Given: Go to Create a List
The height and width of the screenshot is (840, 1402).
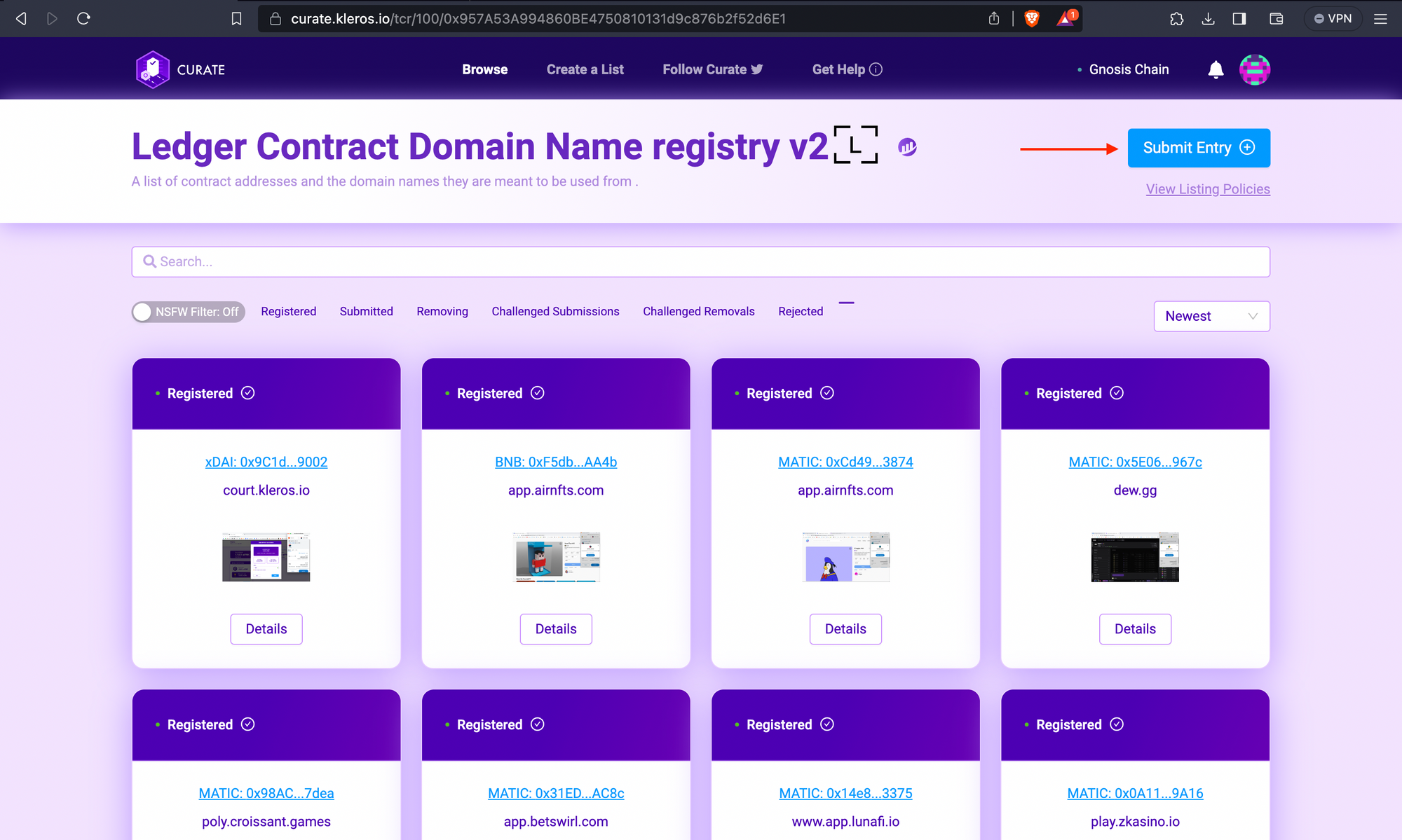Looking at the screenshot, I should [585, 69].
